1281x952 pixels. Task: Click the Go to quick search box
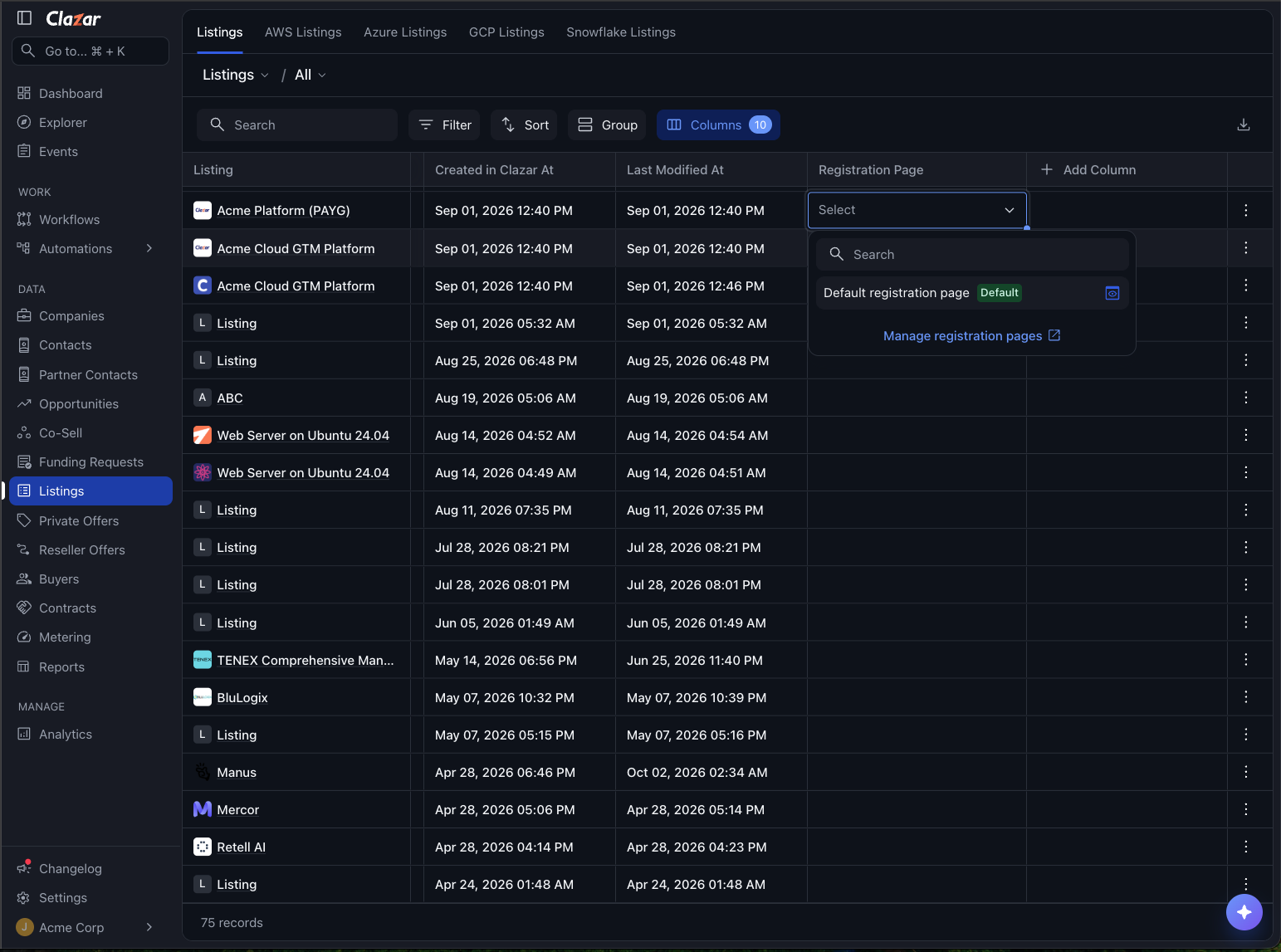(90, 51)
